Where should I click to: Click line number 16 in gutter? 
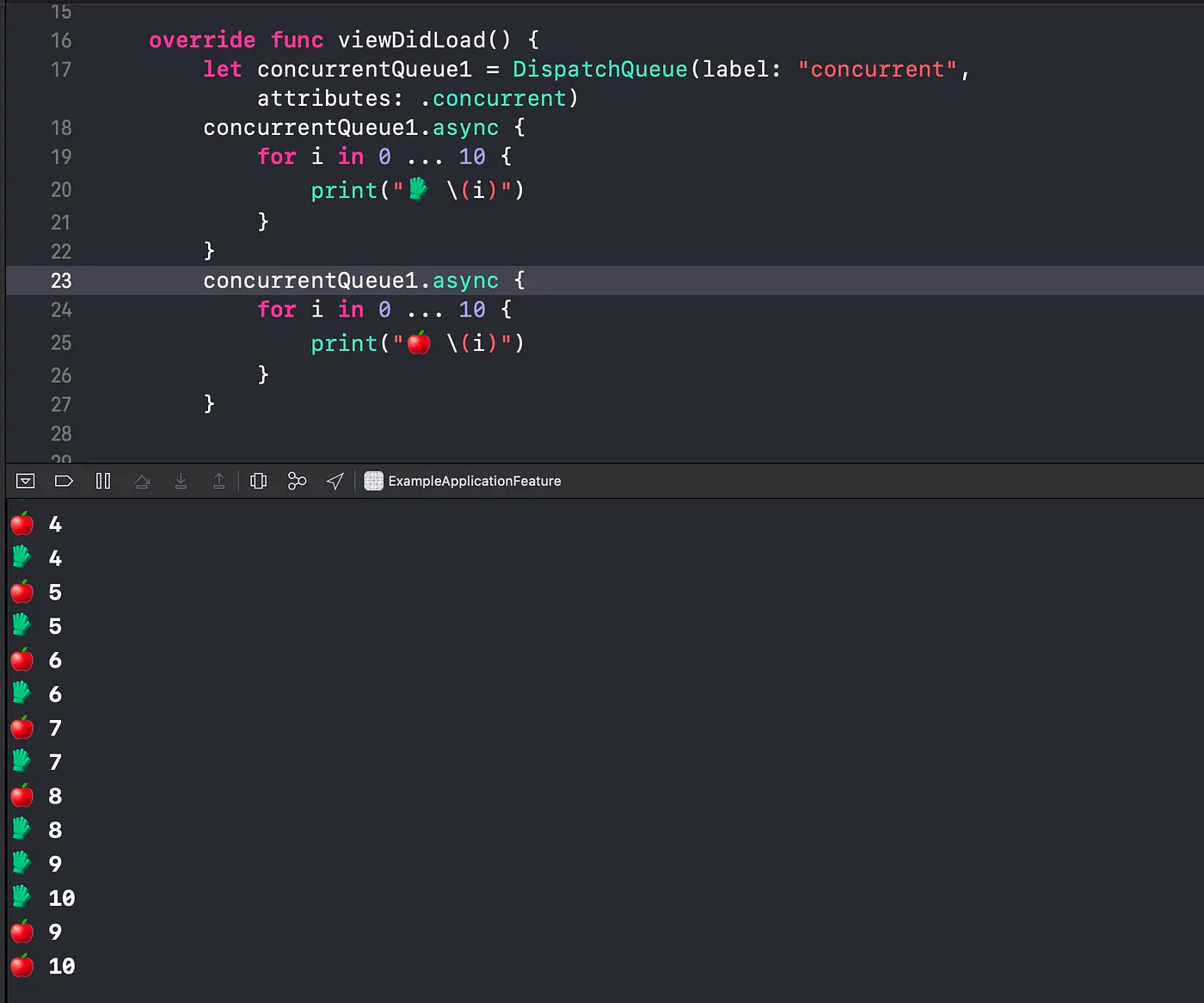tap(61, 40)
